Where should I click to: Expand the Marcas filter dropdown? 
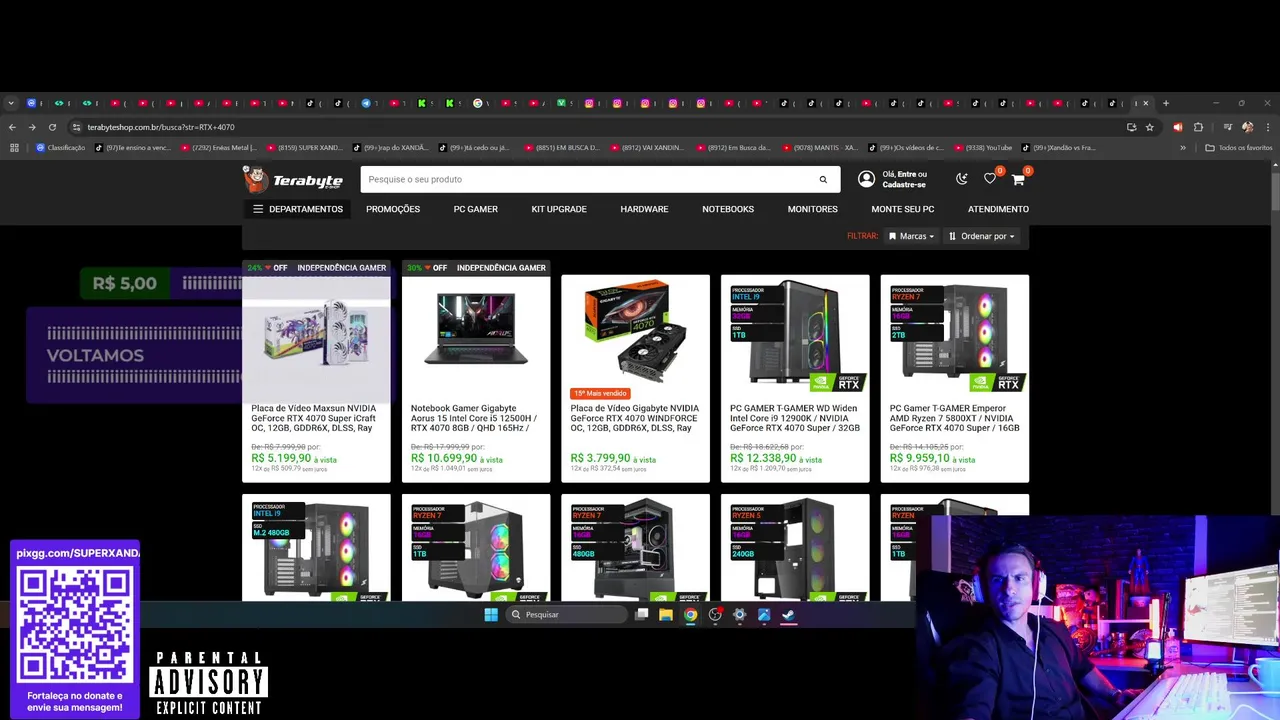pyautogui.click(x=911, y=236)
